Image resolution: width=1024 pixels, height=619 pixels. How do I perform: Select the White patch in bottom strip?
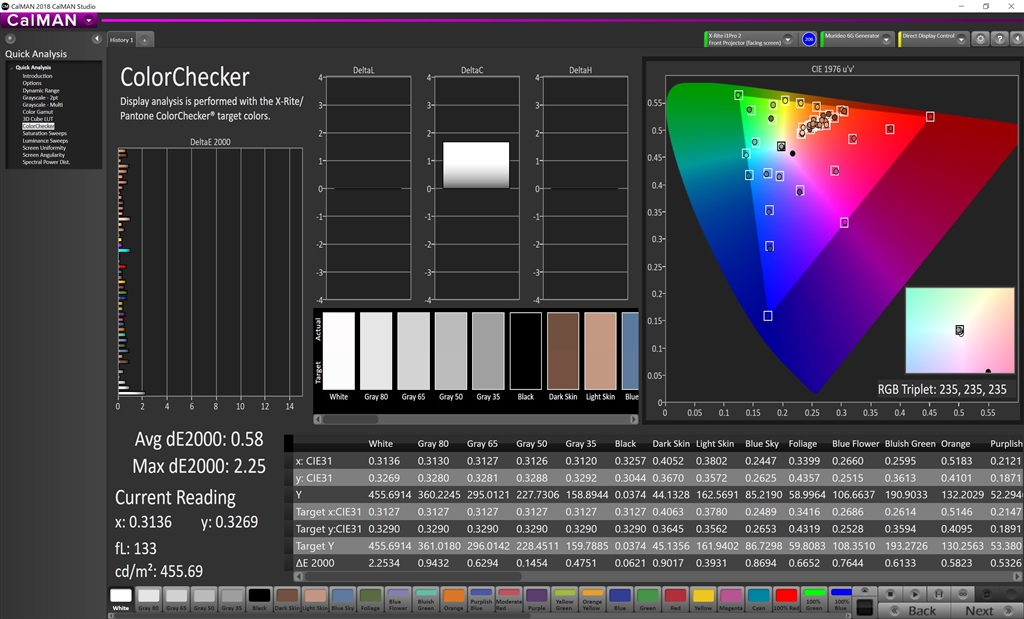[x=121, y=599]
